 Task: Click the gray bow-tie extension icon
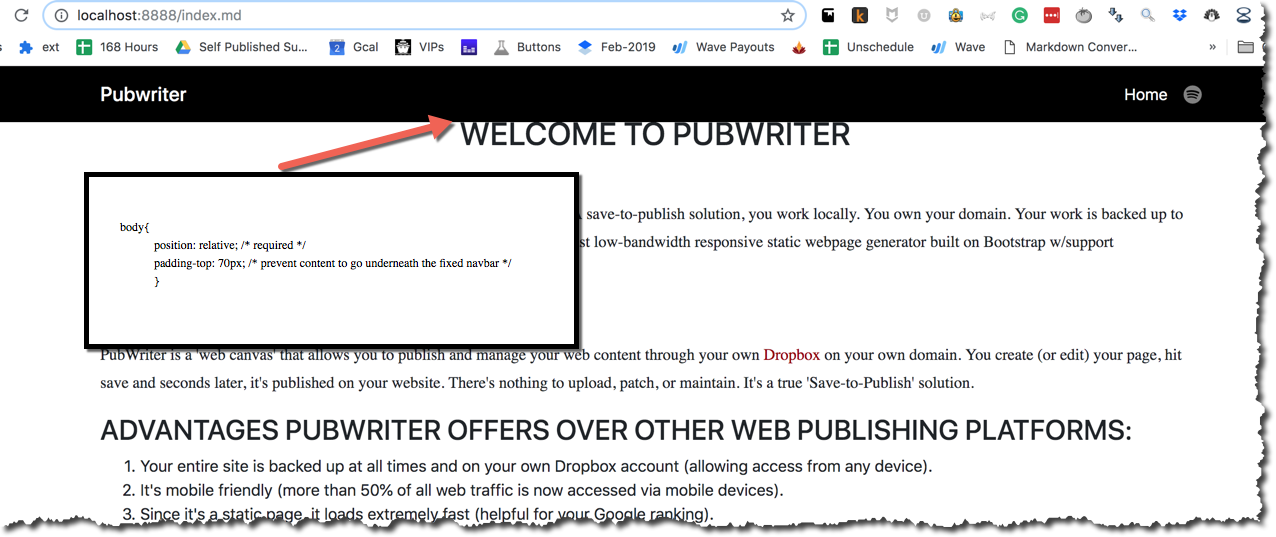[988, 15]
